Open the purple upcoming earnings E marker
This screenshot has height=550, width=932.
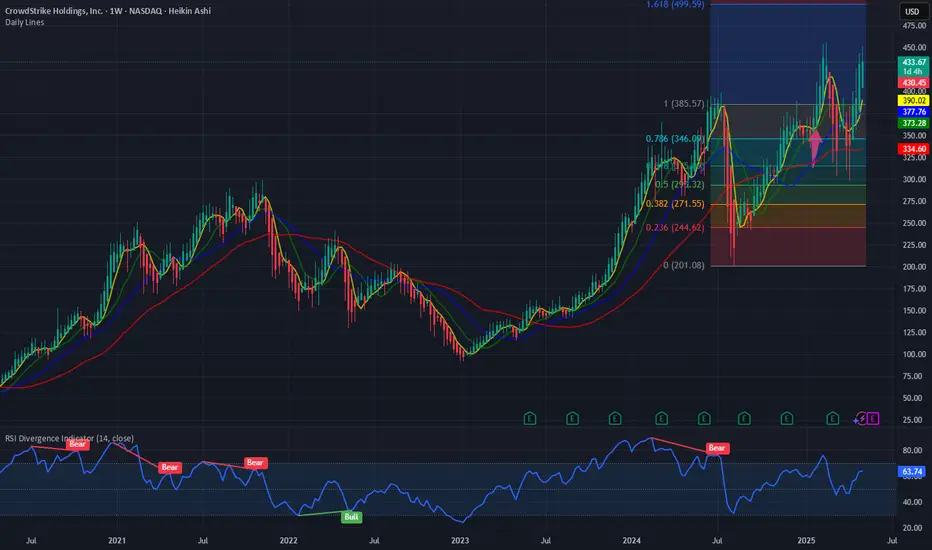coord(873,419)
